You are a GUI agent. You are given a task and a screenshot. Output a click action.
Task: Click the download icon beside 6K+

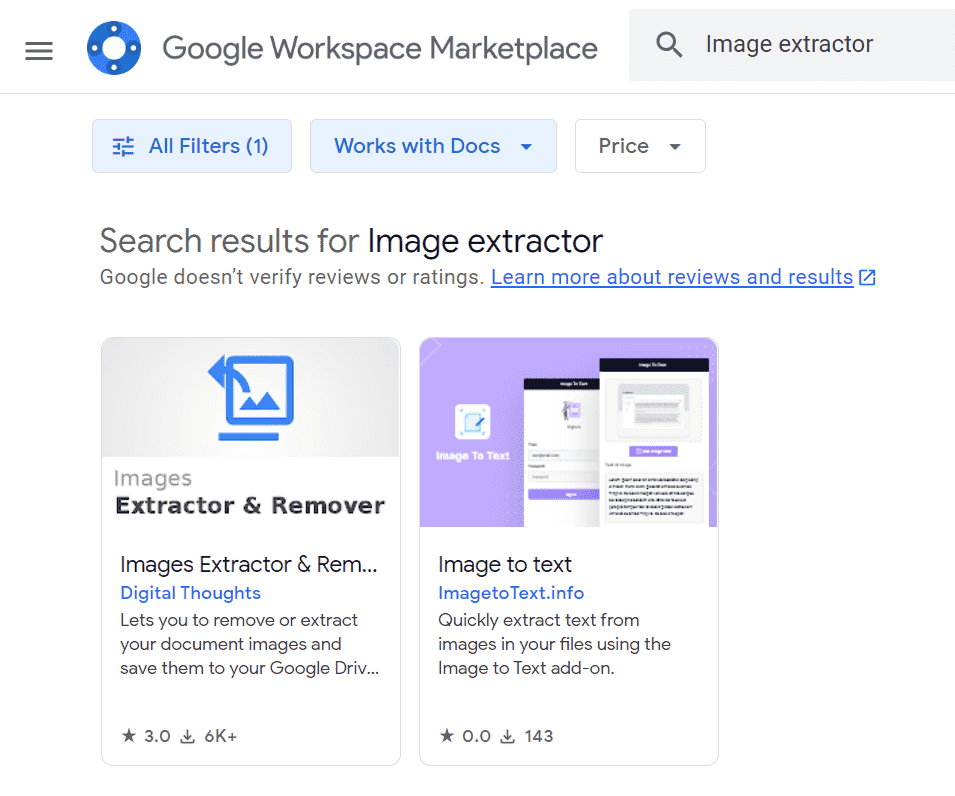point(188,737)
